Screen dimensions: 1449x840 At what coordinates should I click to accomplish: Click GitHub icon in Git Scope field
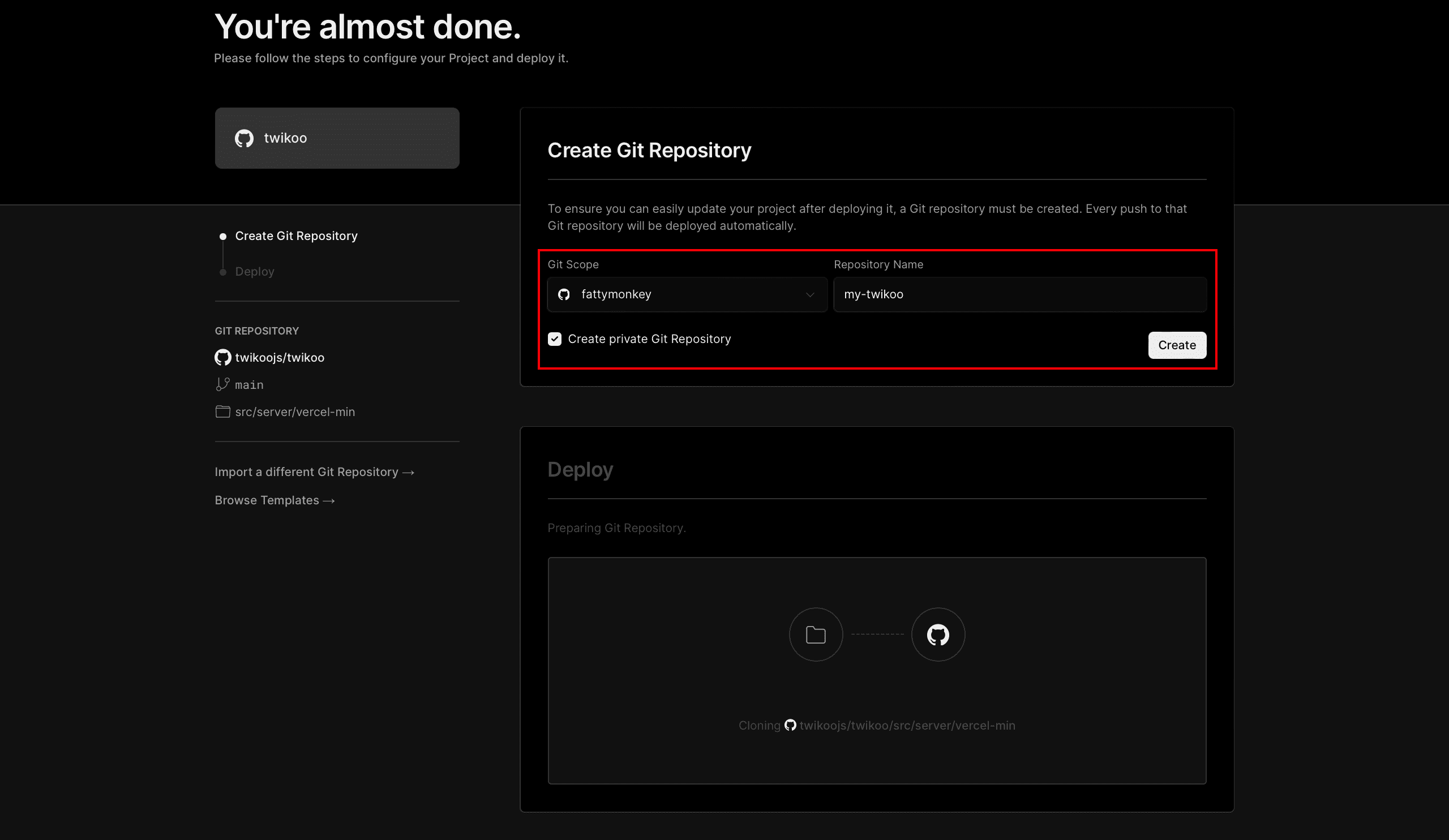[x=564, y=294]
